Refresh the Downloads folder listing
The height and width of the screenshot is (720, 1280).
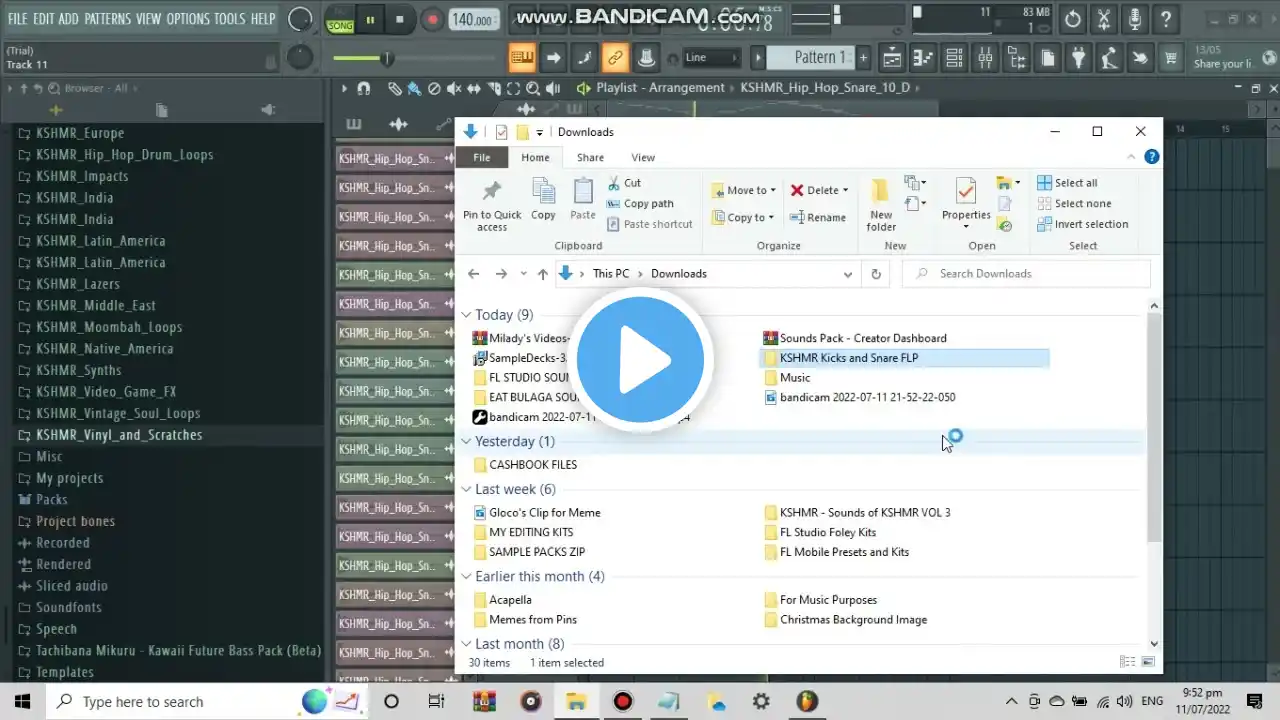(x=876, y=274)
